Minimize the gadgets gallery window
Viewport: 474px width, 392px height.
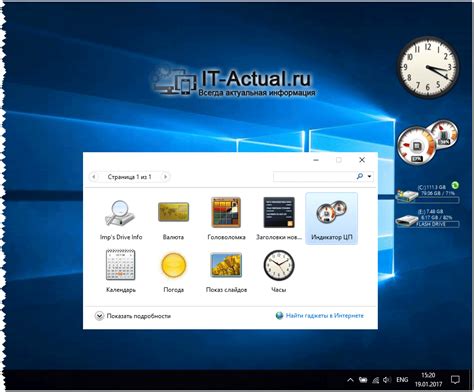pyautogui.click(x=316, y=160)
